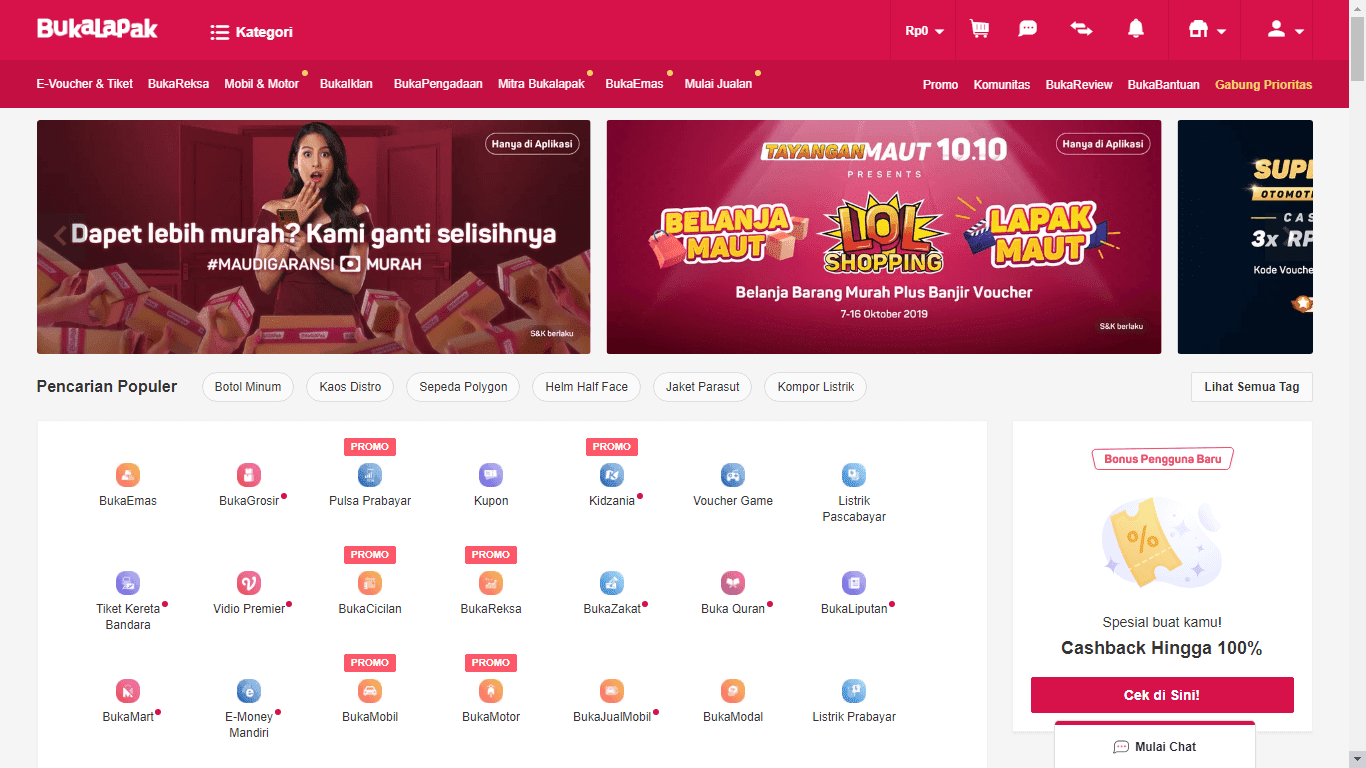Open the chat messages icon in header
1366x768 pixels.
coord(1028,29)
